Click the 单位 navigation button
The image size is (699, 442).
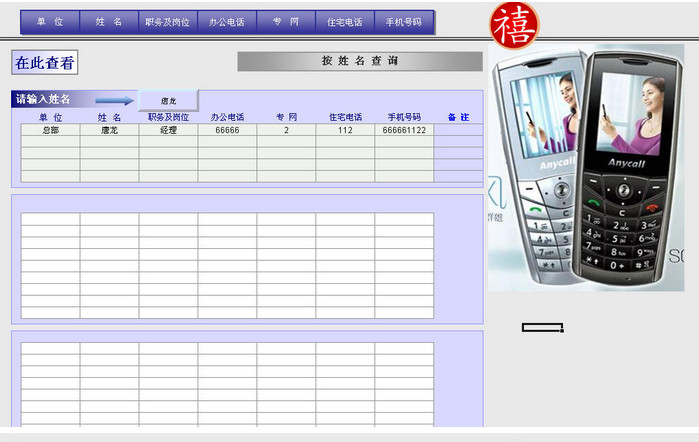coord(50,22)
